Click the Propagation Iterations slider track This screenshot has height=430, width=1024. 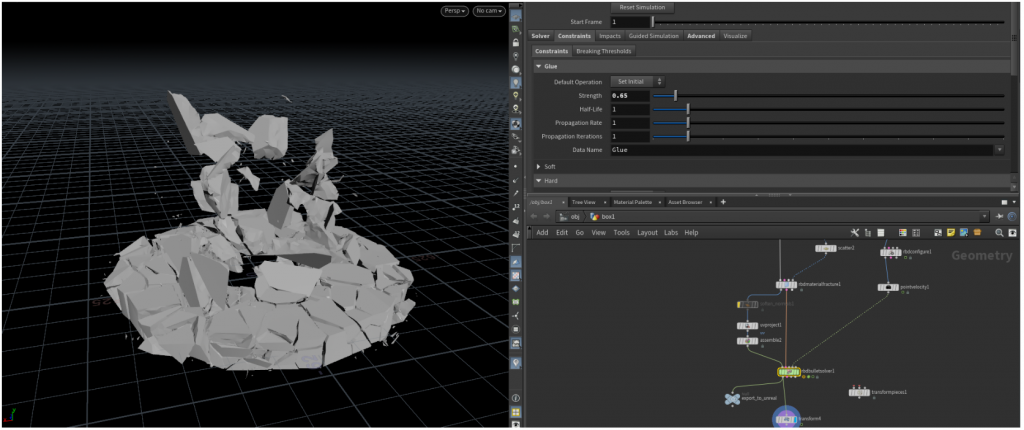[x=829, y=137]
